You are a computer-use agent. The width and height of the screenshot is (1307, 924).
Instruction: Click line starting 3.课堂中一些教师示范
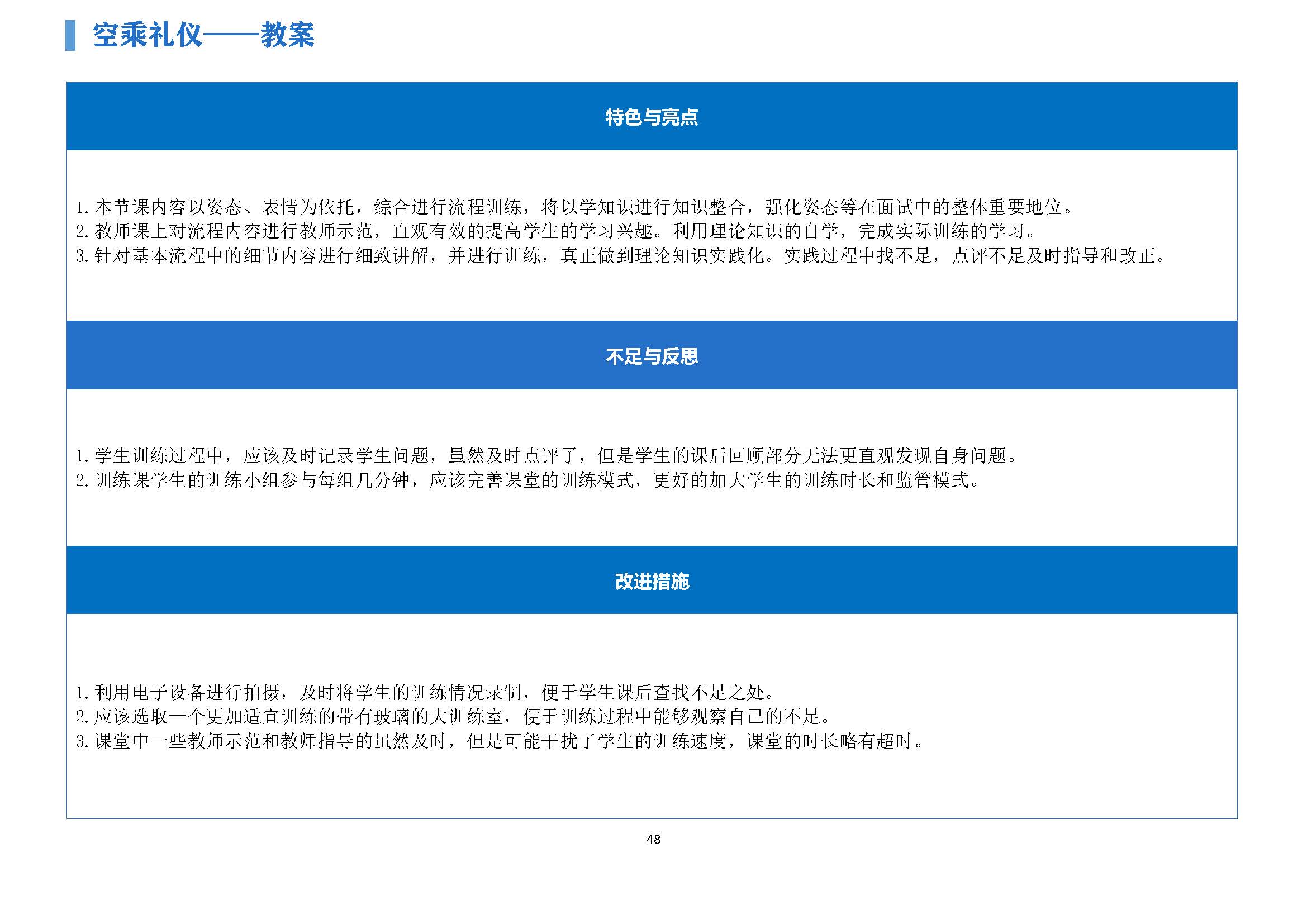coord(499,741)
